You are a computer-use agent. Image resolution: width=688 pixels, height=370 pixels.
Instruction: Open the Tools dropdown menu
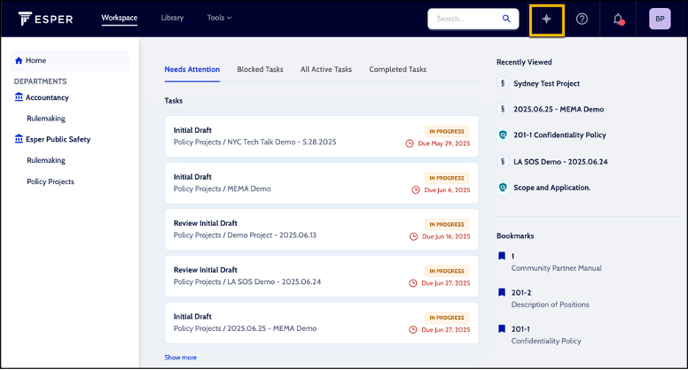point(219,18)
